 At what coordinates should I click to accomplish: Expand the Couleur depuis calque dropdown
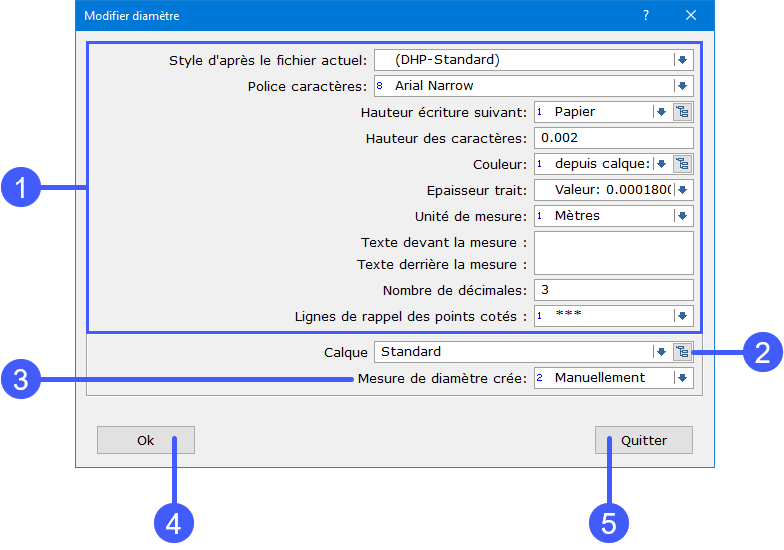660,164
